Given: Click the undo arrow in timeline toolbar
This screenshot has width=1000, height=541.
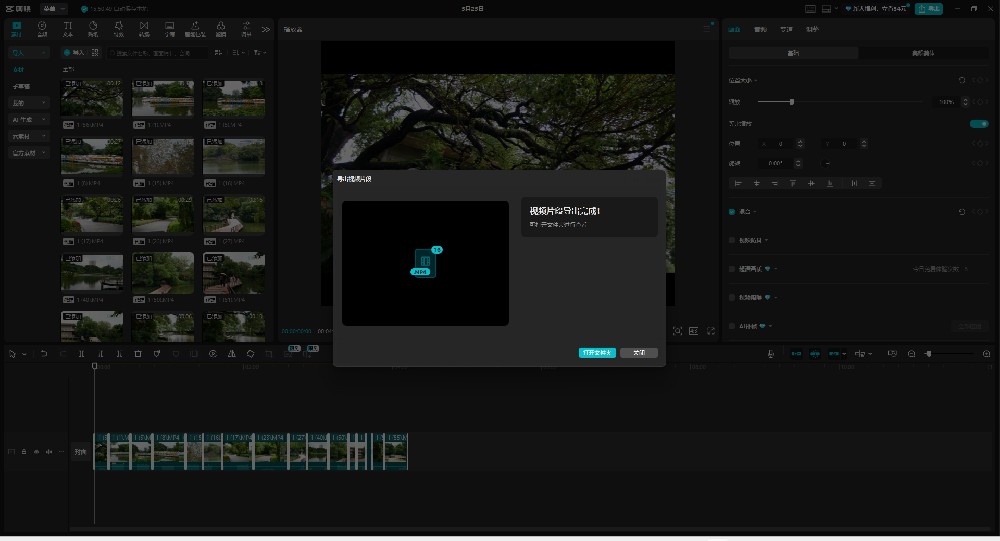Looking at the screenshot, I should (x=43, y=354).
